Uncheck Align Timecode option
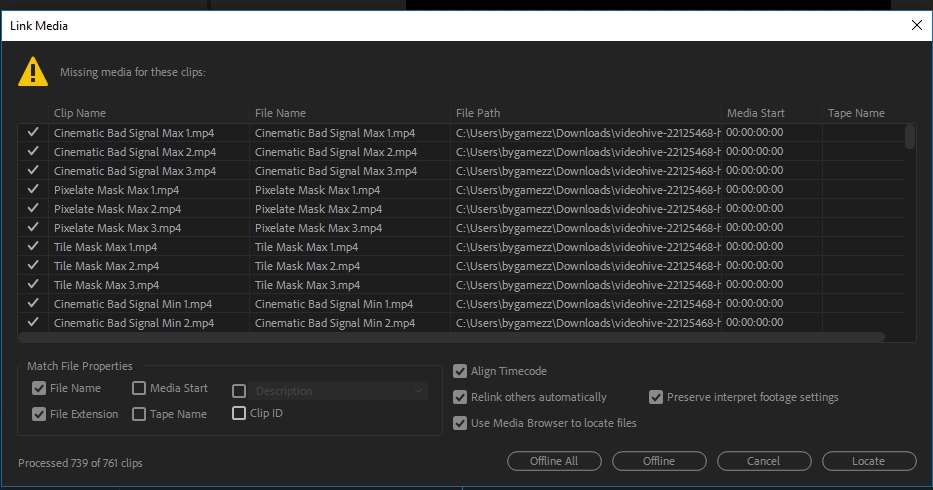The height and width of the screenshot is (490, 933). click(460, 371)
